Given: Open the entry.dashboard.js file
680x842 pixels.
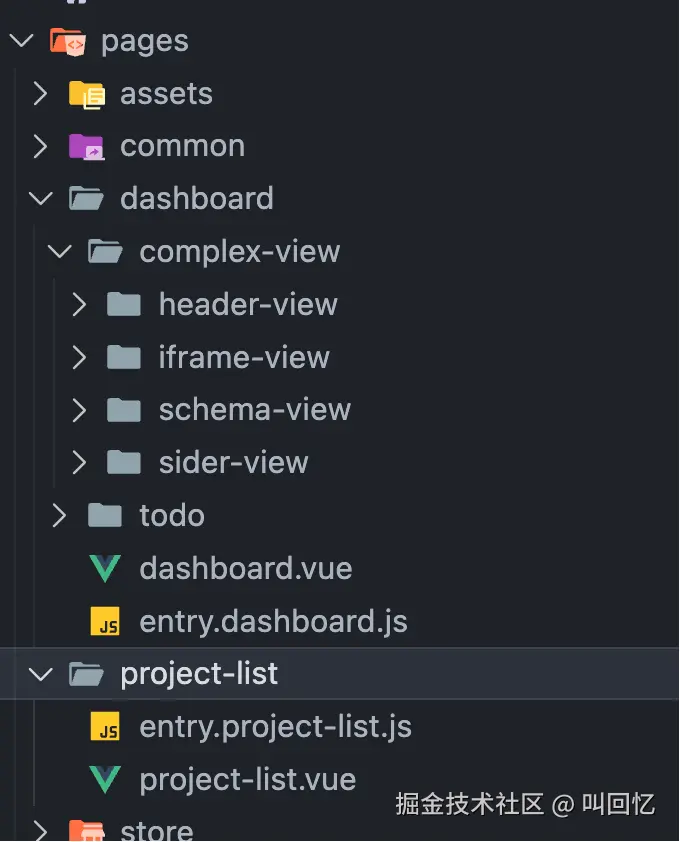Looking at the screenshot, I should [273, 622].
